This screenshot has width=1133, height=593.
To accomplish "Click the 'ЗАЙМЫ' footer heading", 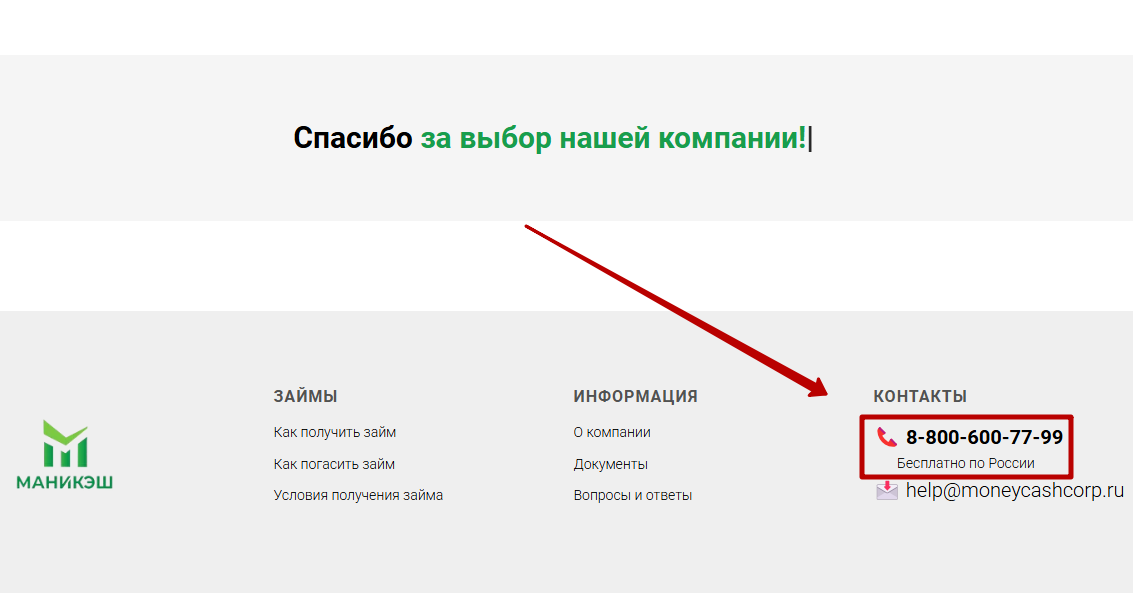I will tap(306, 397).
